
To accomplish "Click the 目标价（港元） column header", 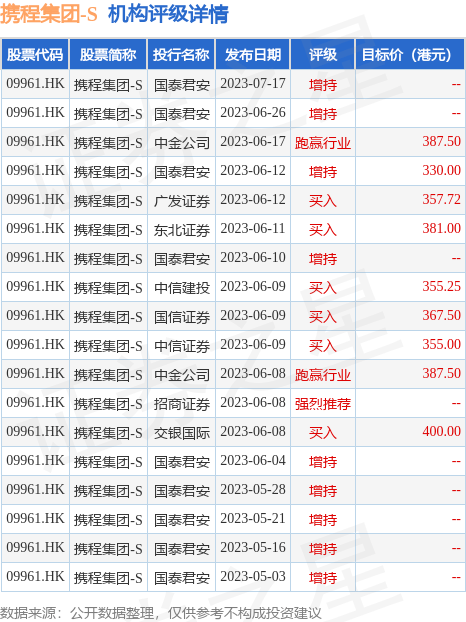I will [410, 54].
